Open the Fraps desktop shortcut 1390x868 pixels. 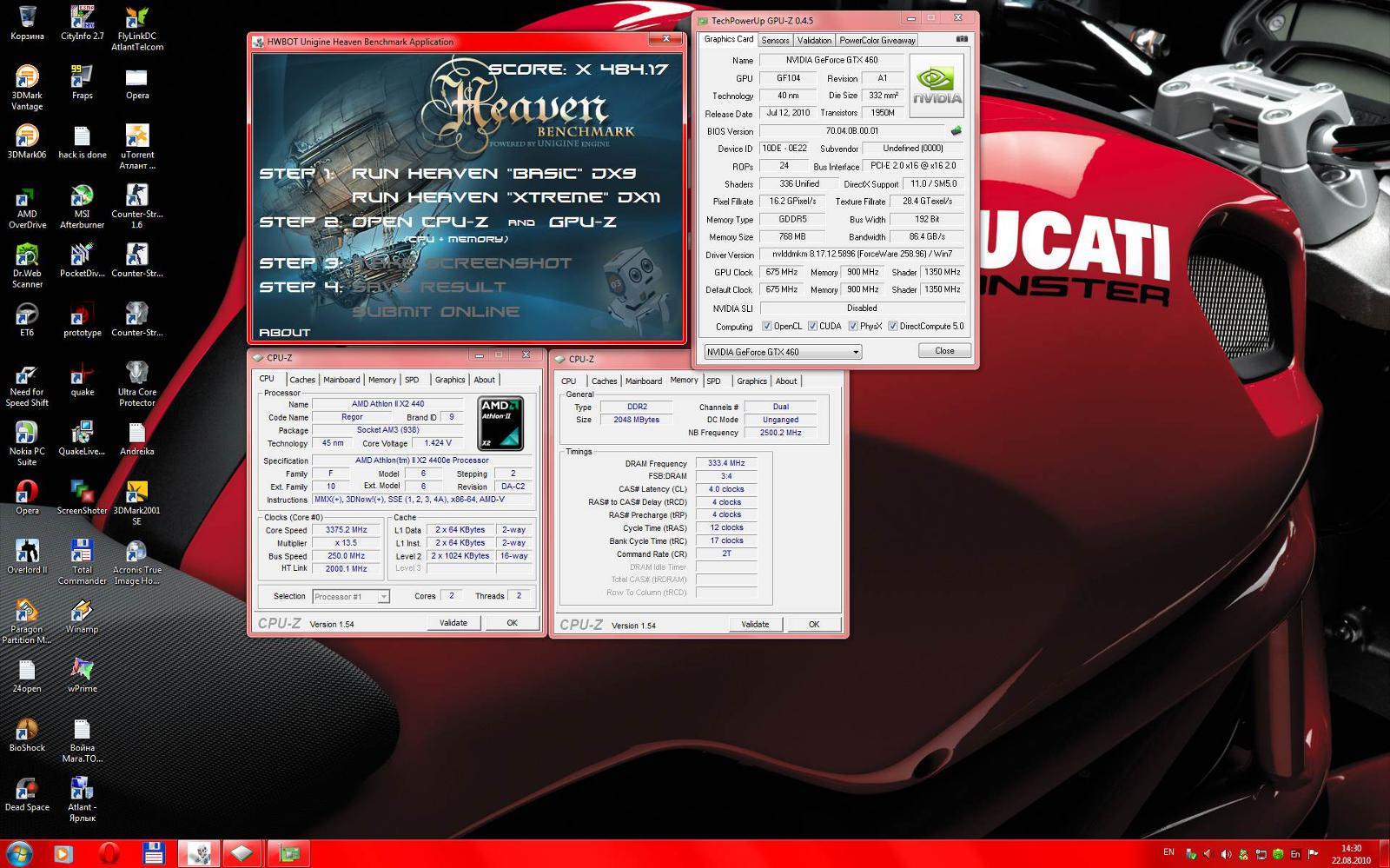(x=82, y=82)
